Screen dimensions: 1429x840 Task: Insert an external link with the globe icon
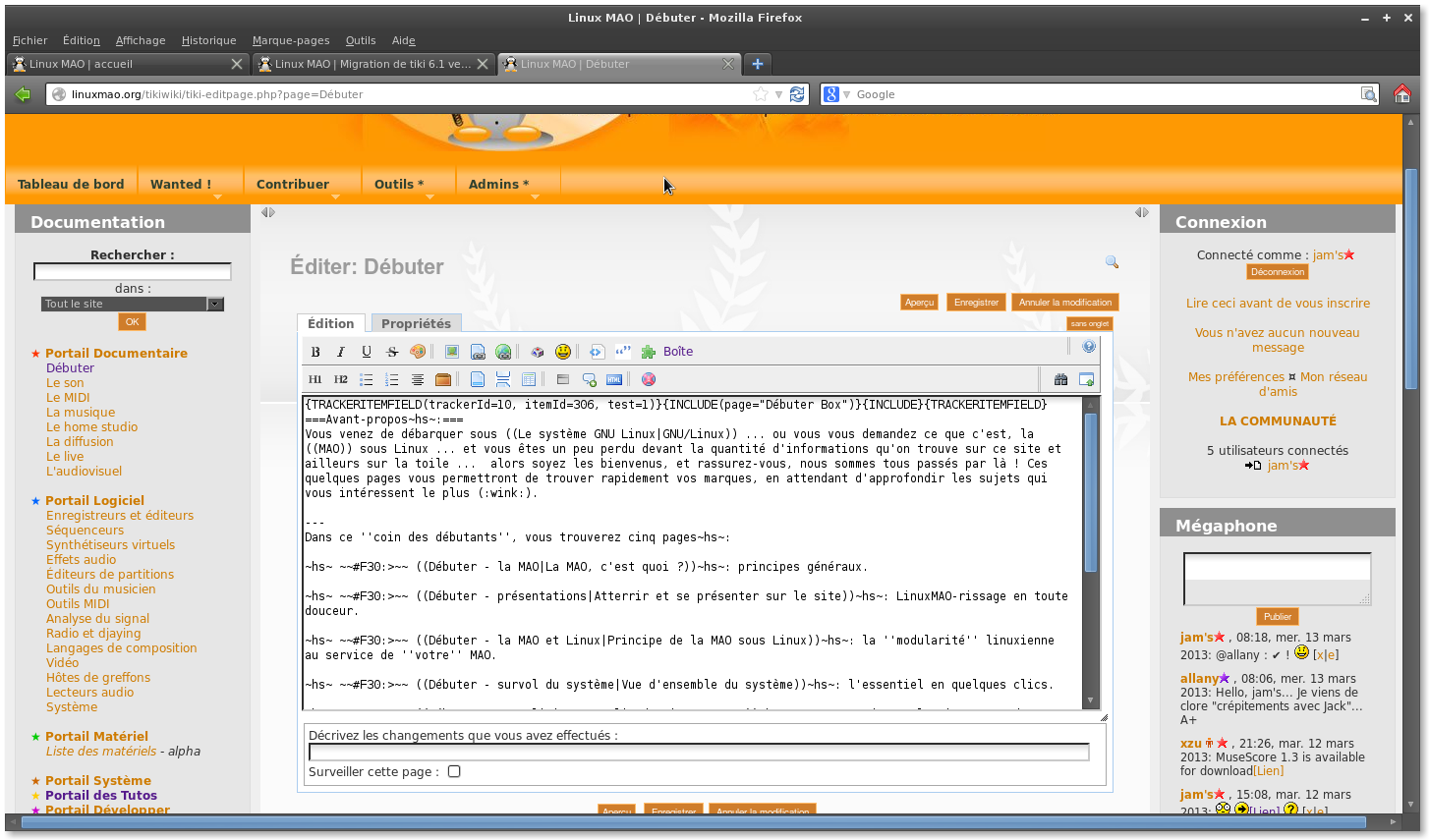click(x=503, y=352)
